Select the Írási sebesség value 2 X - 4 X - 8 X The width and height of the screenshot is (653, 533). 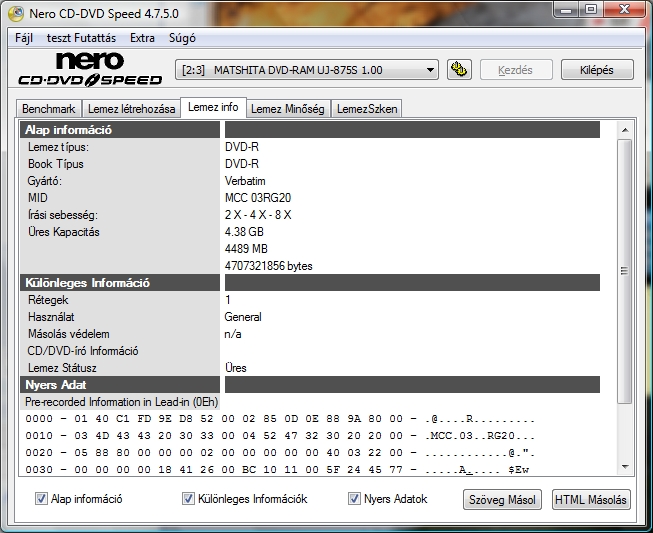(258, 215)
